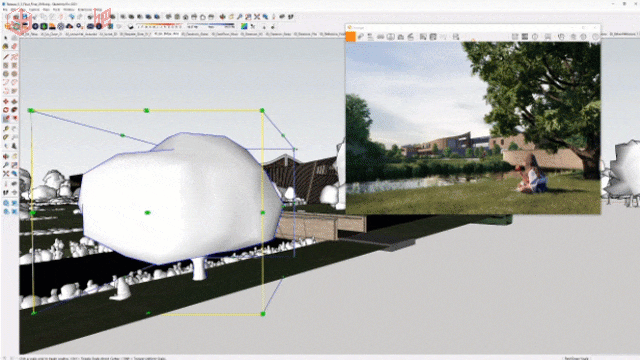Select the Move tool
The height and width of the screenshot is (360, 640).
(6, 101)
